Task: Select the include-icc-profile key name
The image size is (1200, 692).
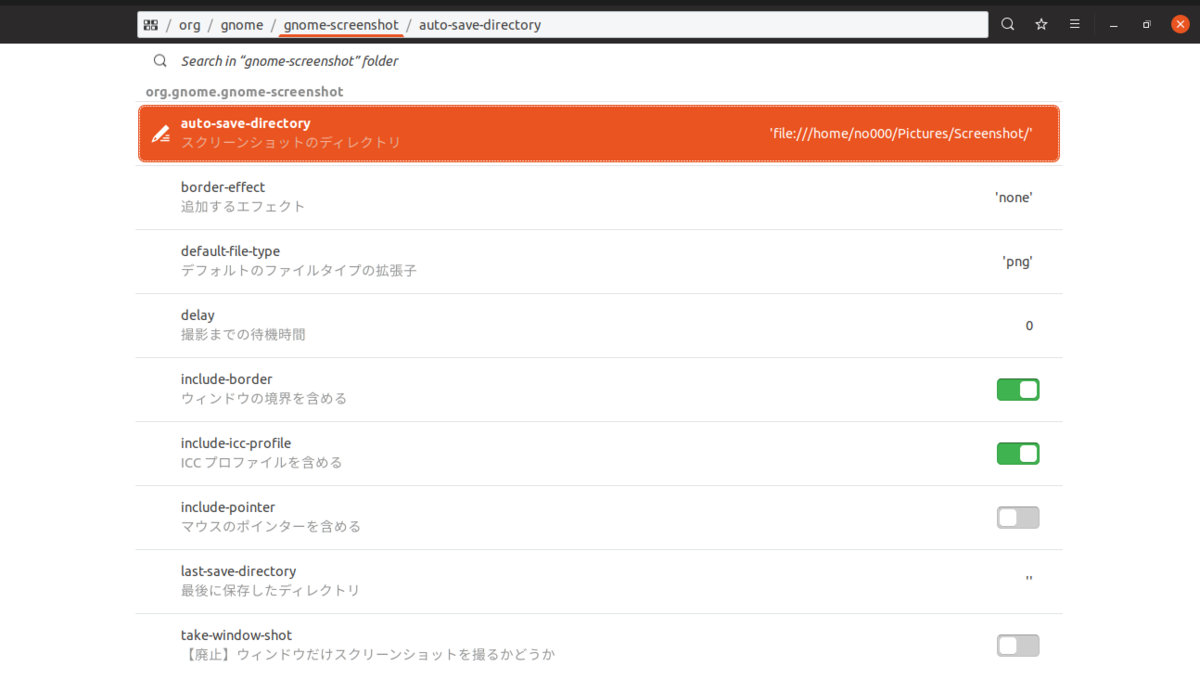Action: coord(236,443)
